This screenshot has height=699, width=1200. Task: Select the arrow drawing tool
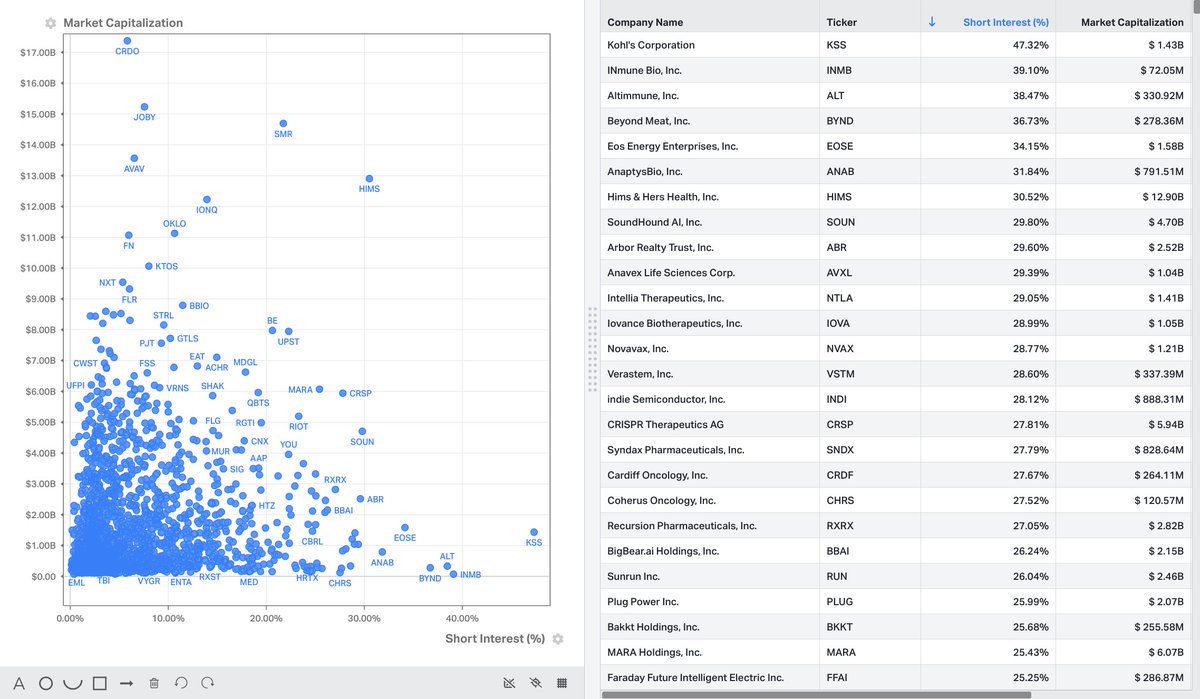click(x=126, y=683)
